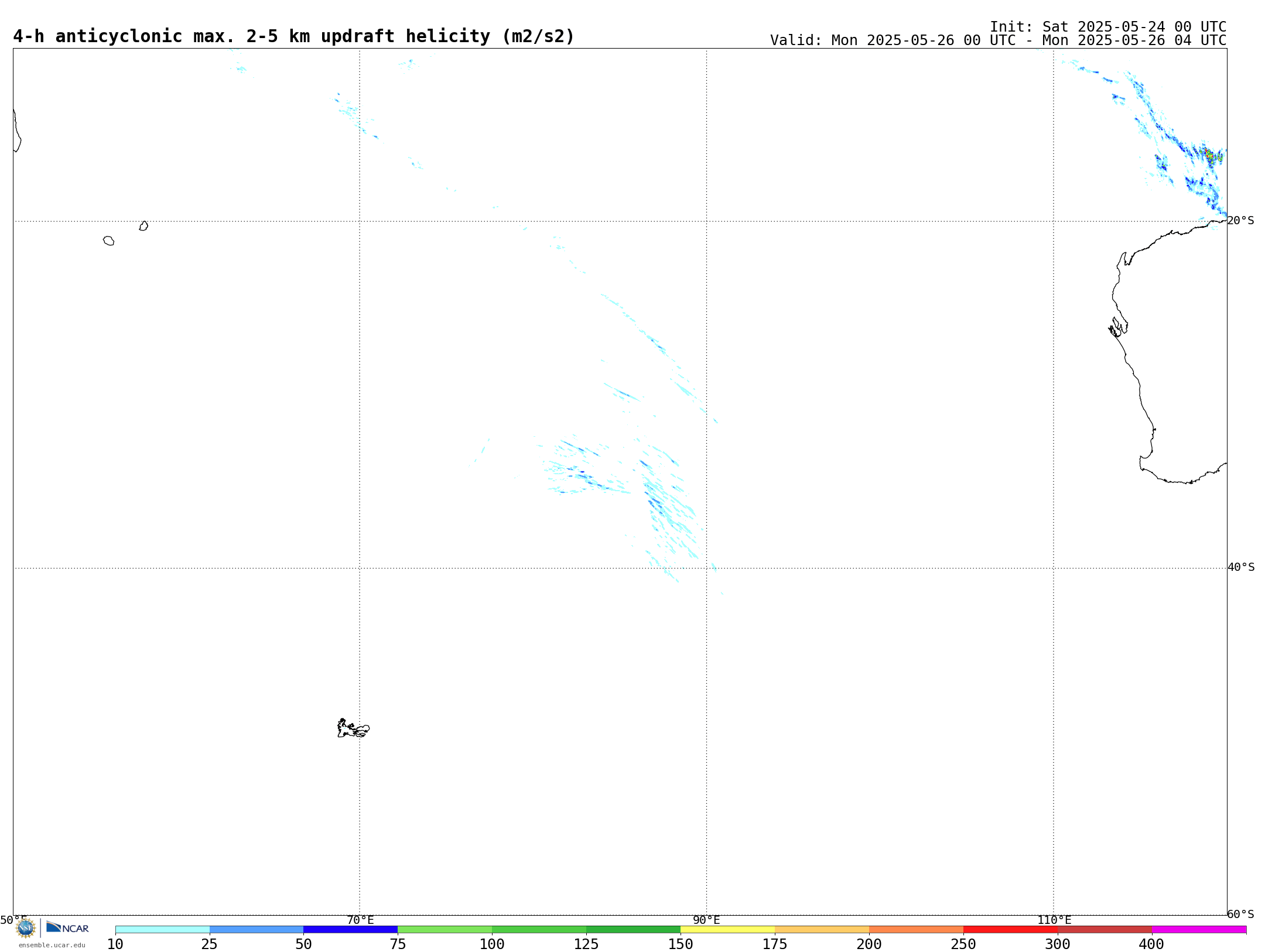The image size is (1265, 952).
Task: Click the light green 75-100 color swatch
Action: 445,930
